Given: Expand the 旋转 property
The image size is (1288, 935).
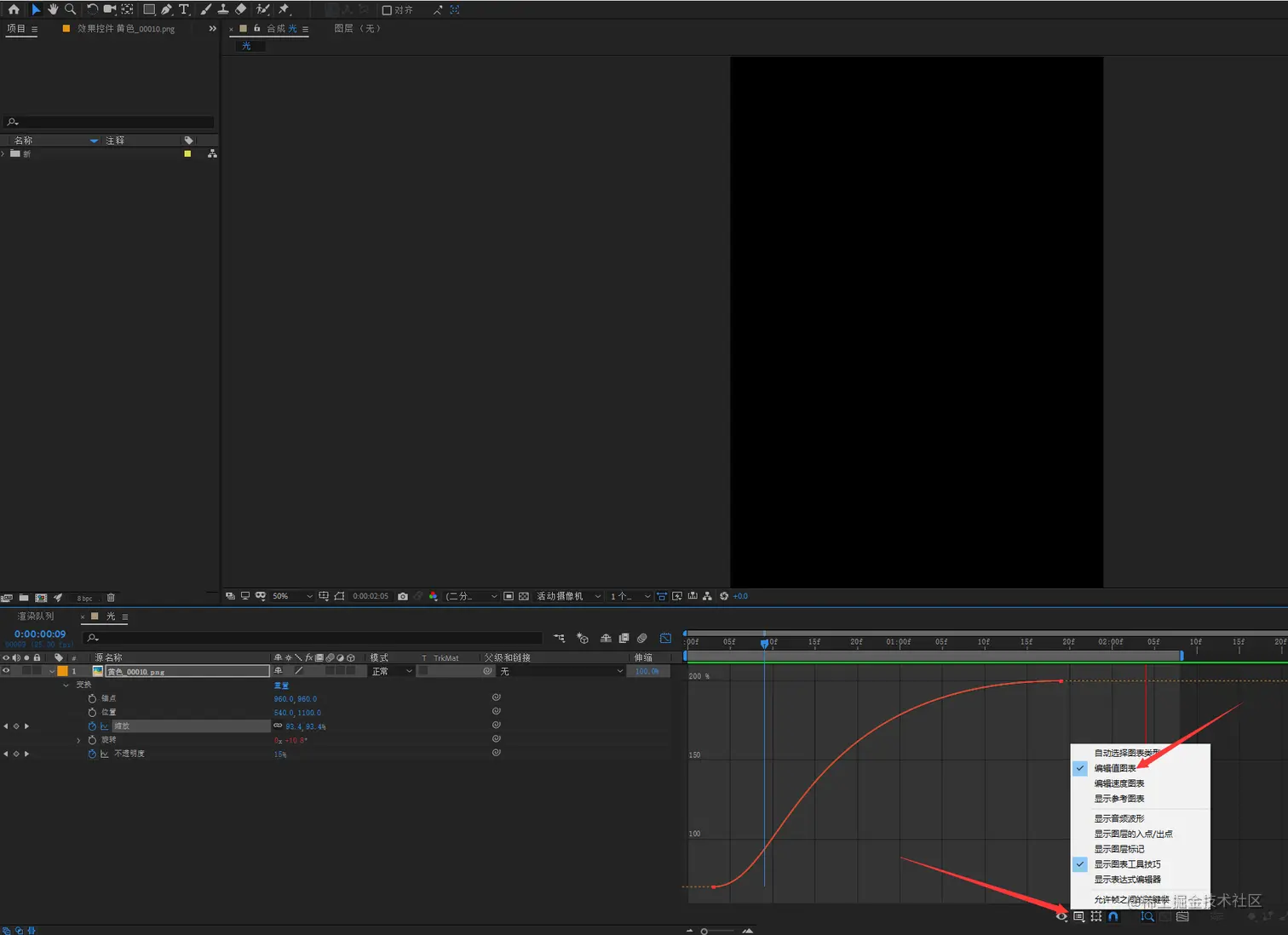Looking at the screenshot, I should pyautogui.click(x=79, y=740).
